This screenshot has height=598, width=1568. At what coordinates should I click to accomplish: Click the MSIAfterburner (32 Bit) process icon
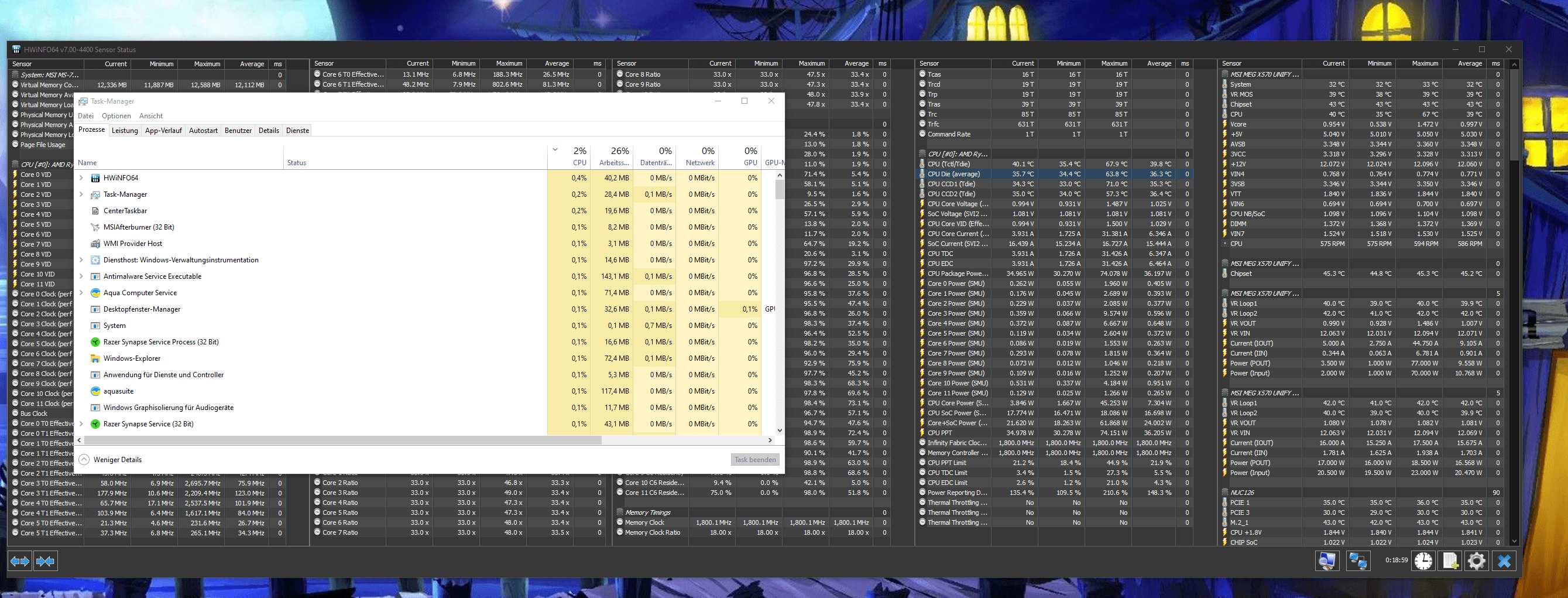pos(95,227)
